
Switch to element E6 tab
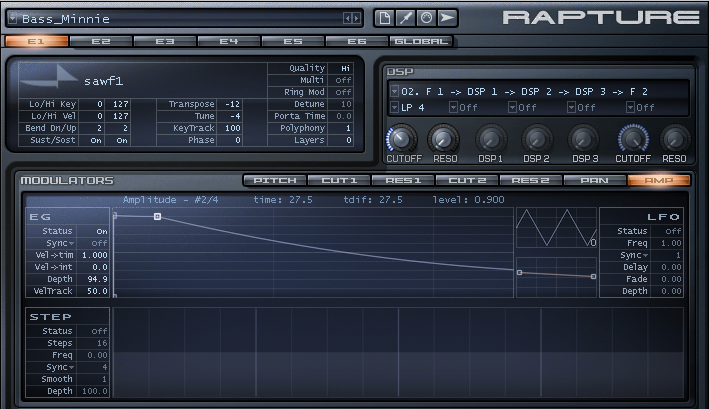[357, 41]
